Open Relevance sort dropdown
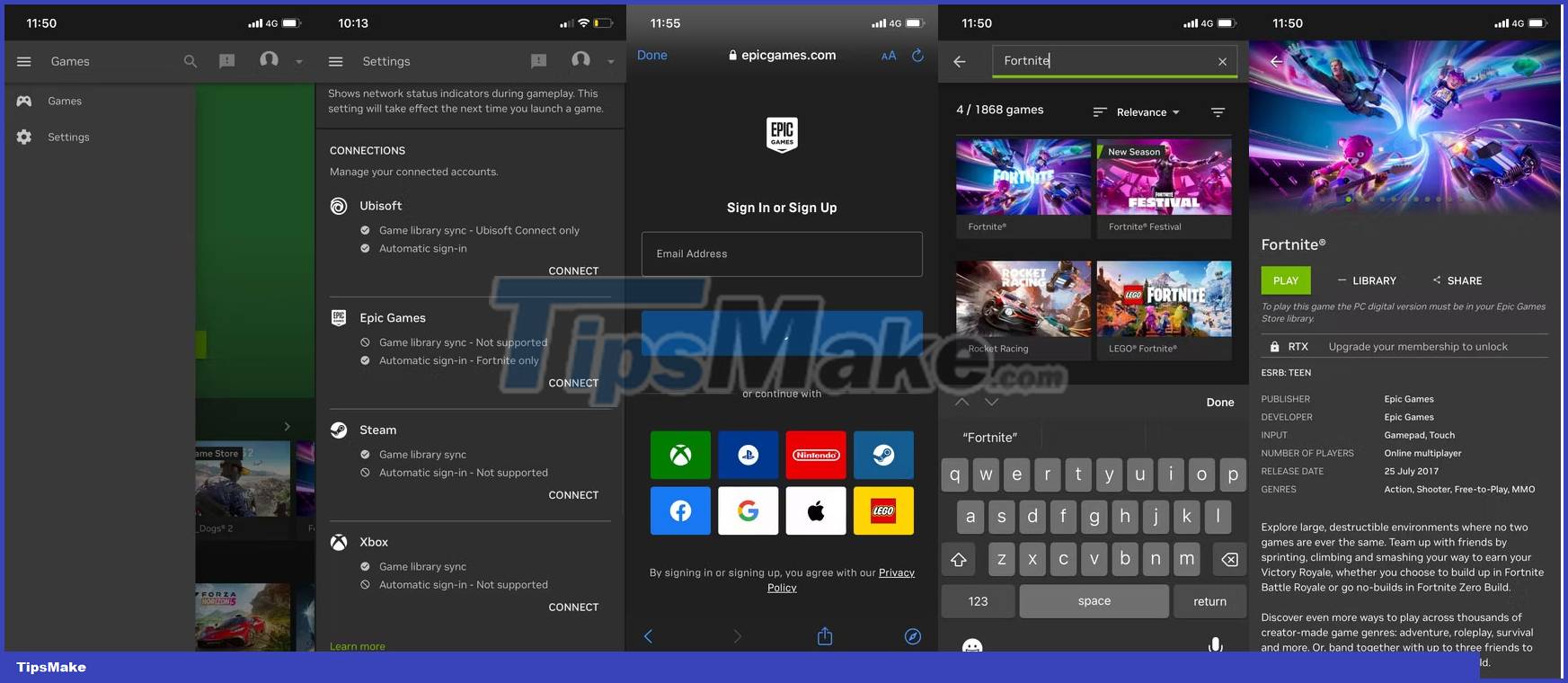 pos(1137,112)
